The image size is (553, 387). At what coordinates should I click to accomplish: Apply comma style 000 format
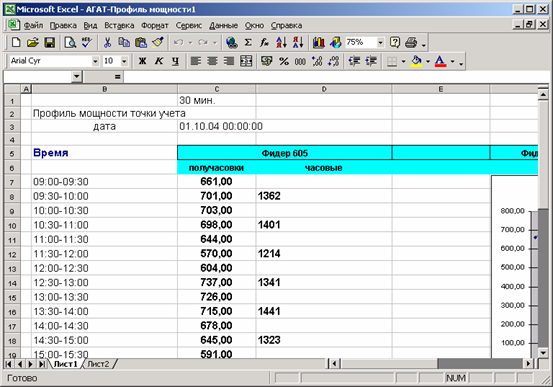pos(300,61)
